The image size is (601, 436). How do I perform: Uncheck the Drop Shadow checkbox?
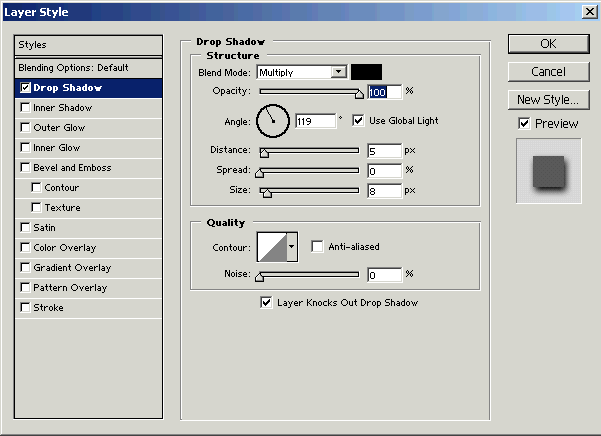tap(25, 88)
